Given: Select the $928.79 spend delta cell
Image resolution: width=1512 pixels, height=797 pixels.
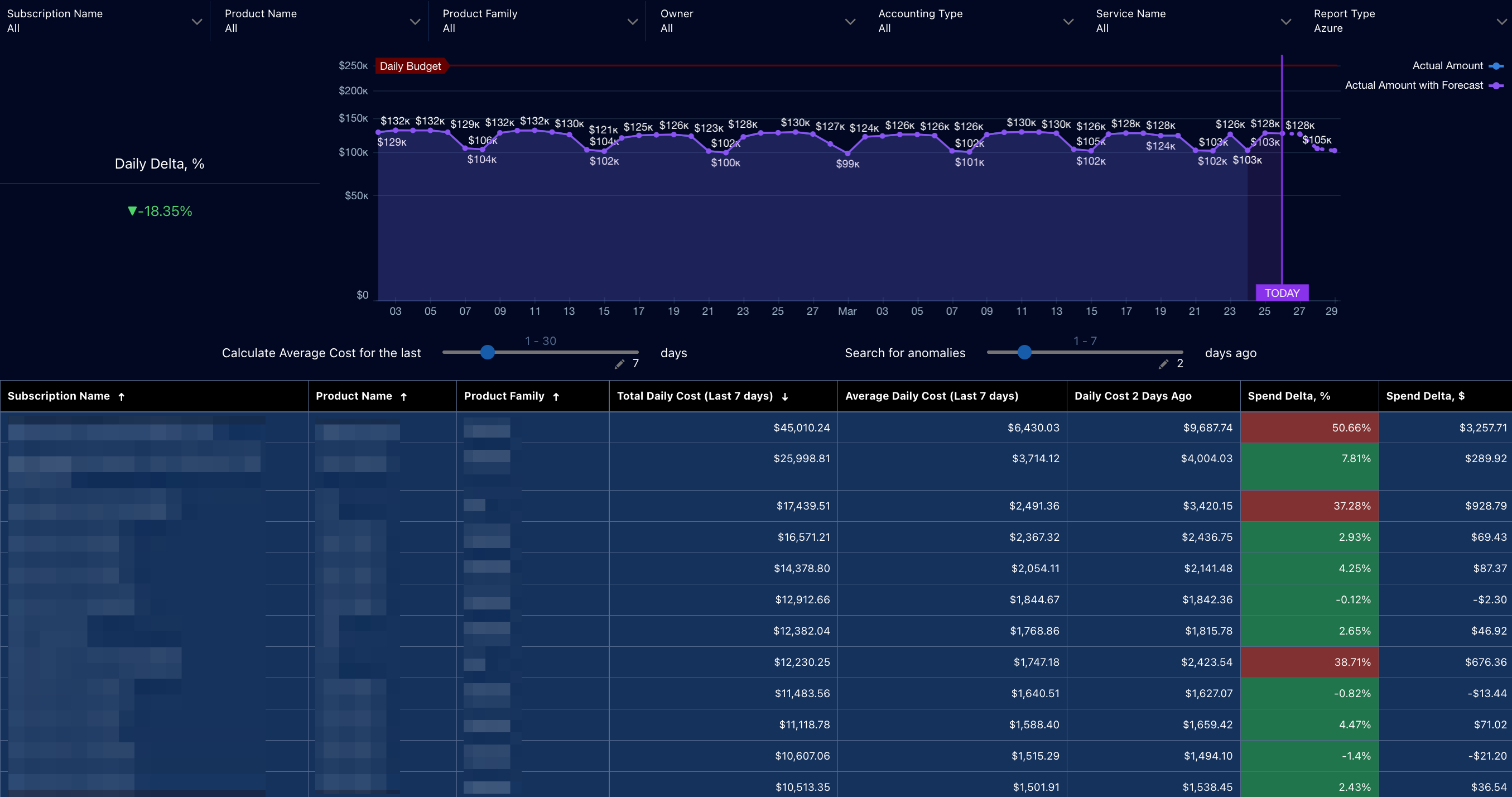Looking at the screenshot, I should [x=1445, y=506].
